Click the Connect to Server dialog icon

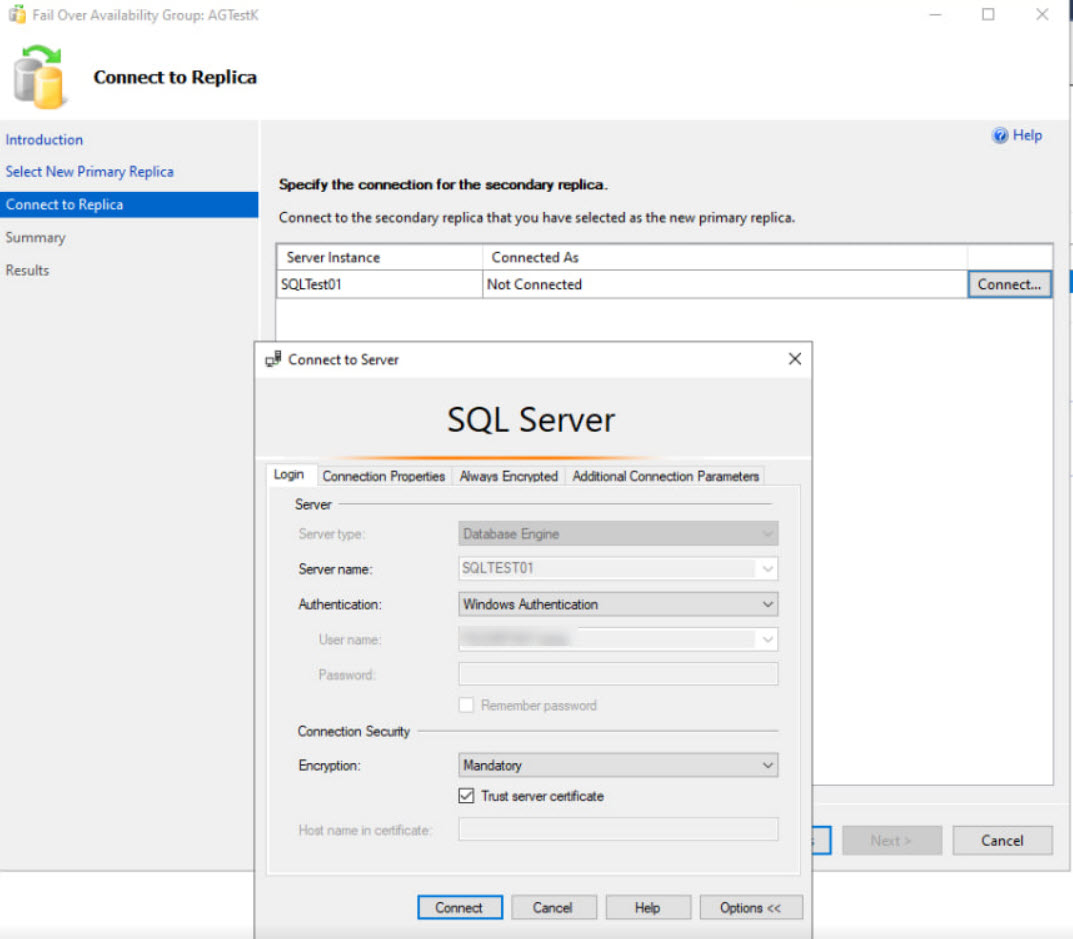pyautogui.click(x=273, y=359)
